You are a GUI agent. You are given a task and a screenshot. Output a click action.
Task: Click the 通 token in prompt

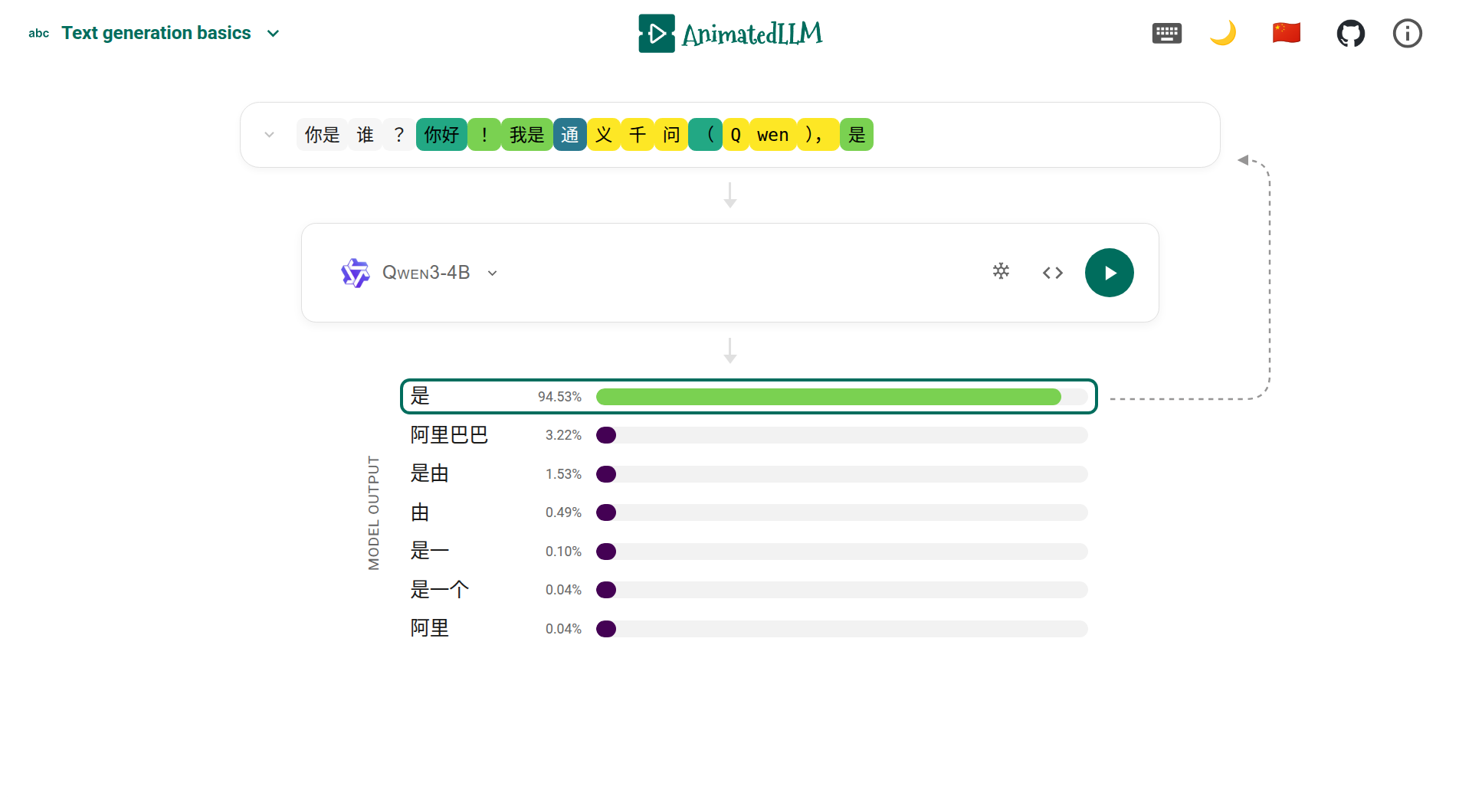pos(569,135)
